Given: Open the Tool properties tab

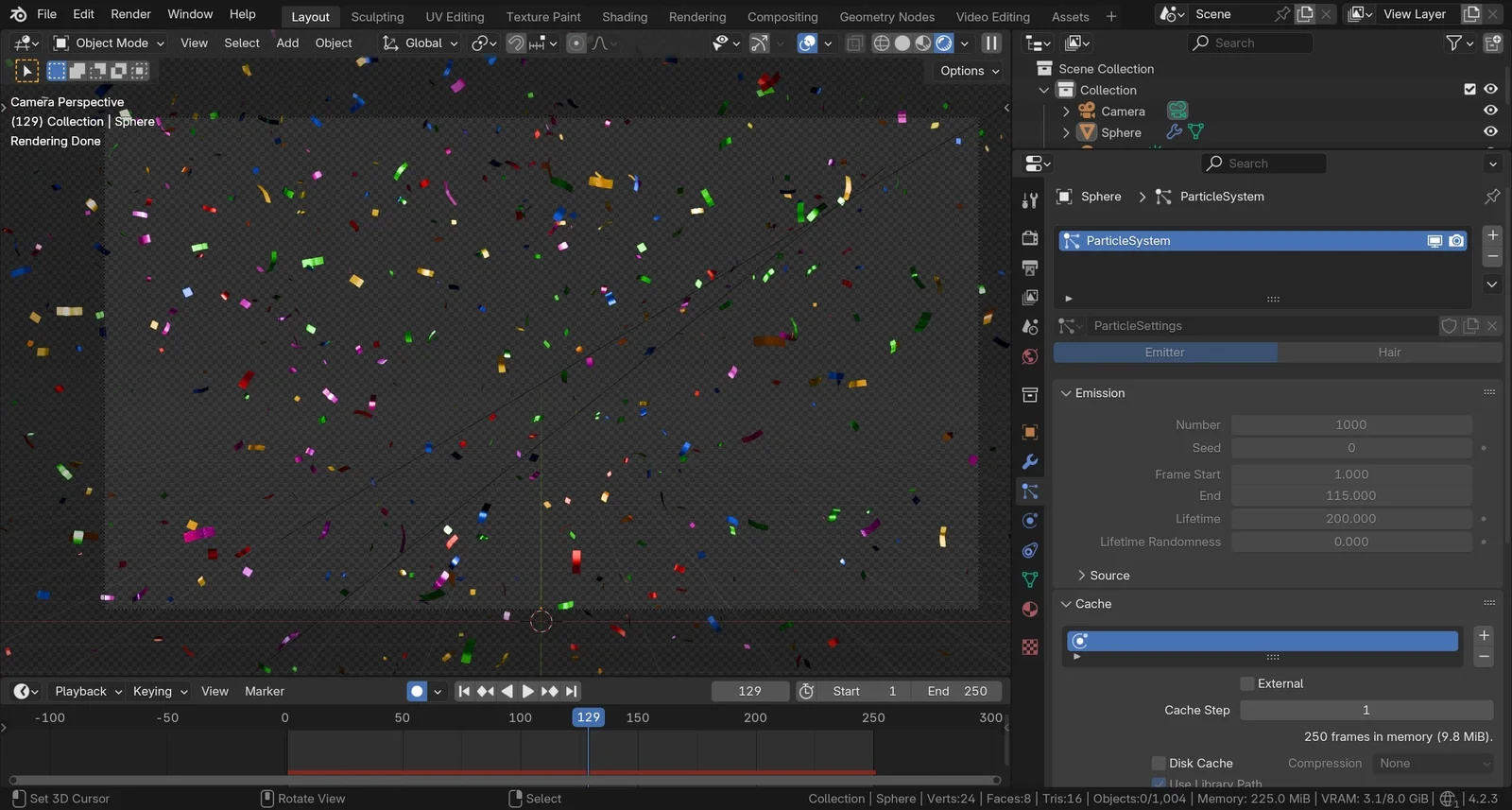Looking at the screenshot, I should tap(1030, 200).
